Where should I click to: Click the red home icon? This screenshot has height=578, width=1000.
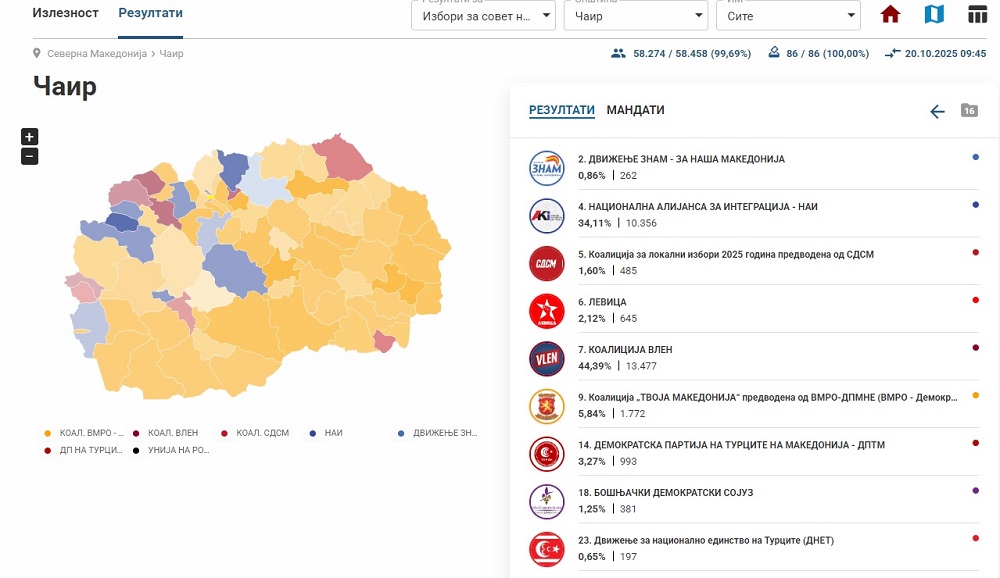click(890, 15)
